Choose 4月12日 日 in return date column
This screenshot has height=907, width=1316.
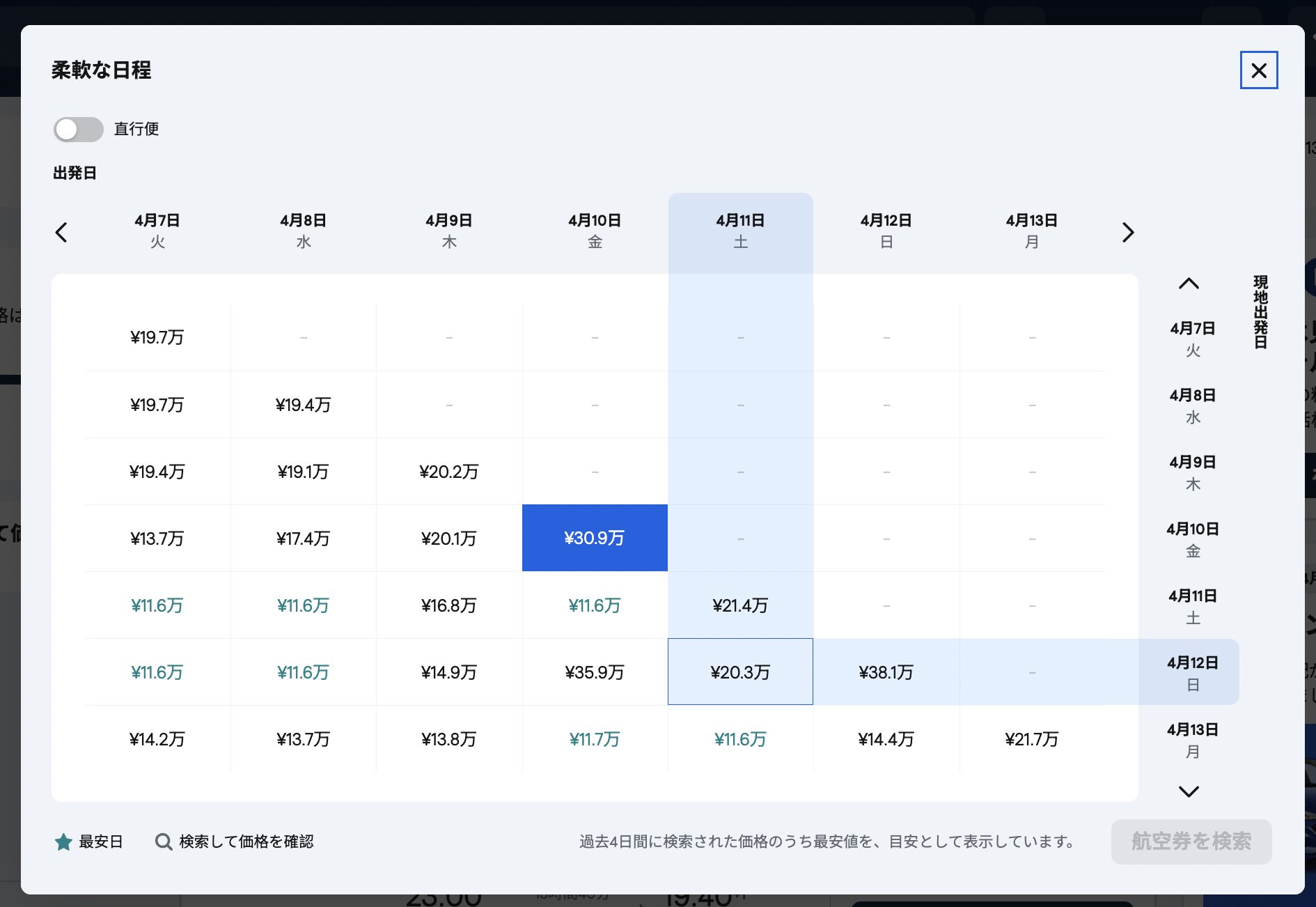[1192, 673]
